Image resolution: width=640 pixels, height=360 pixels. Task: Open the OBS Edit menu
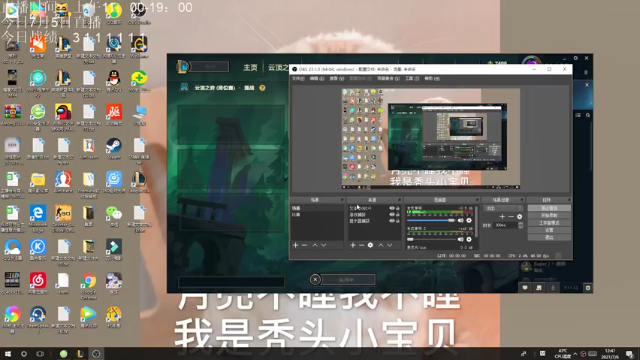click(x=316, y=78)
